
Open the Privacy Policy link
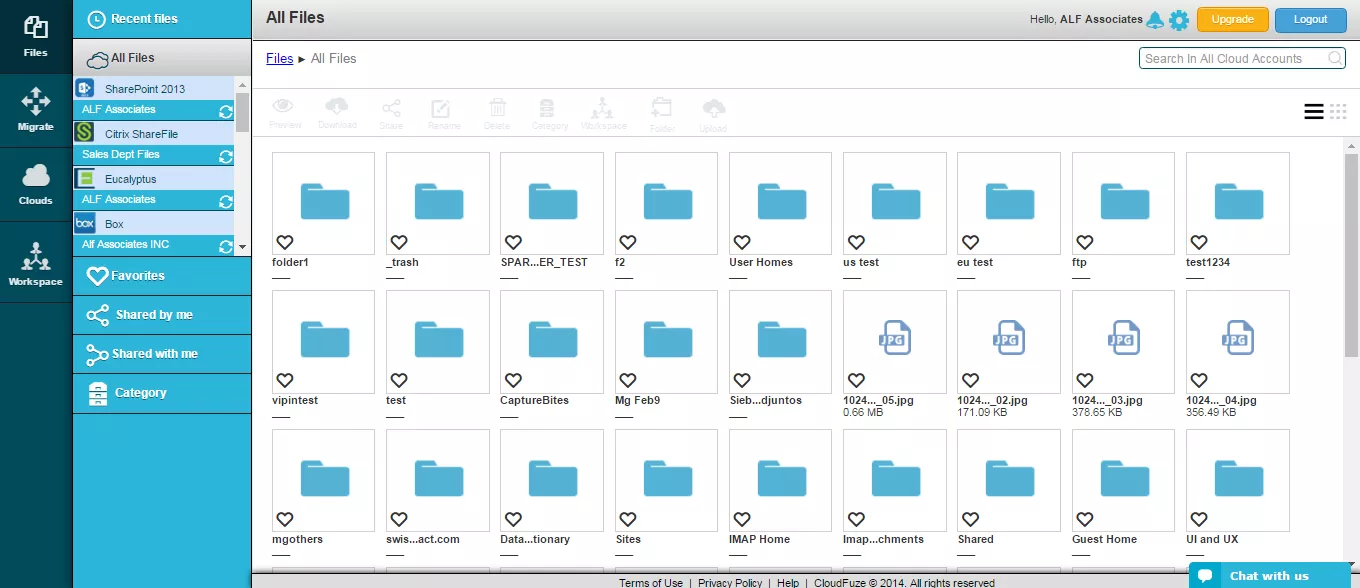(x=730, y=582)
